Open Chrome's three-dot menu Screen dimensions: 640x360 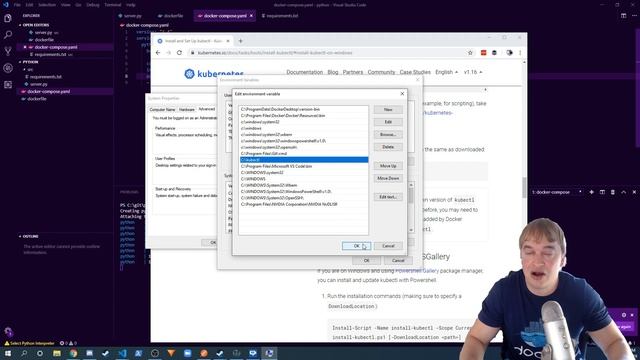(520, 53)
